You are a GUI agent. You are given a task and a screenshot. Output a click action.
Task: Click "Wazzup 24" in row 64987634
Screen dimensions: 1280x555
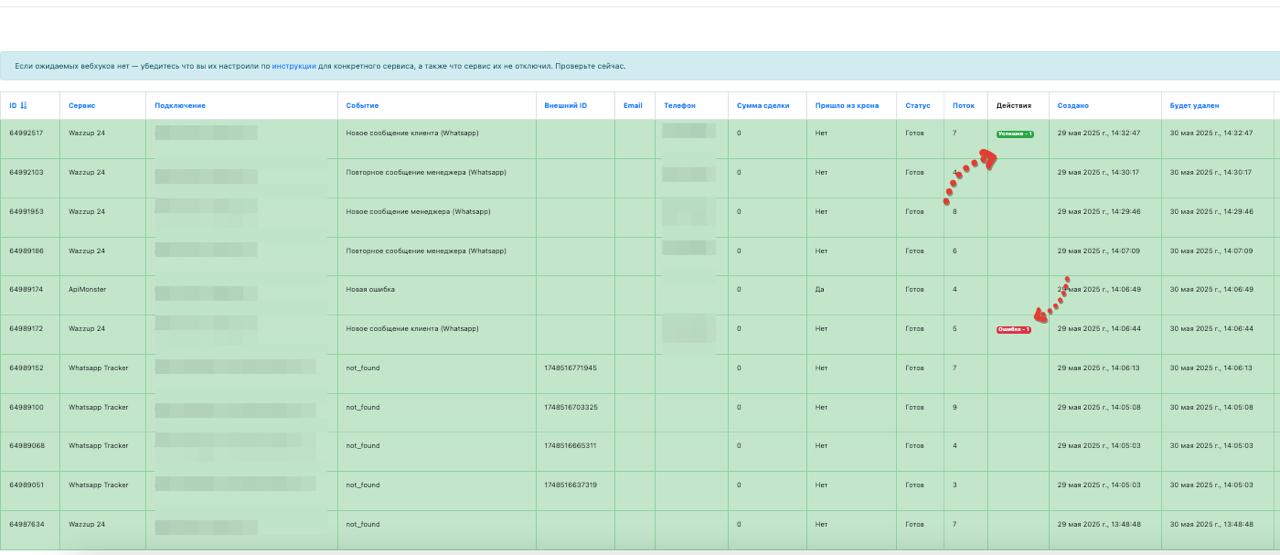coord(86,524)
